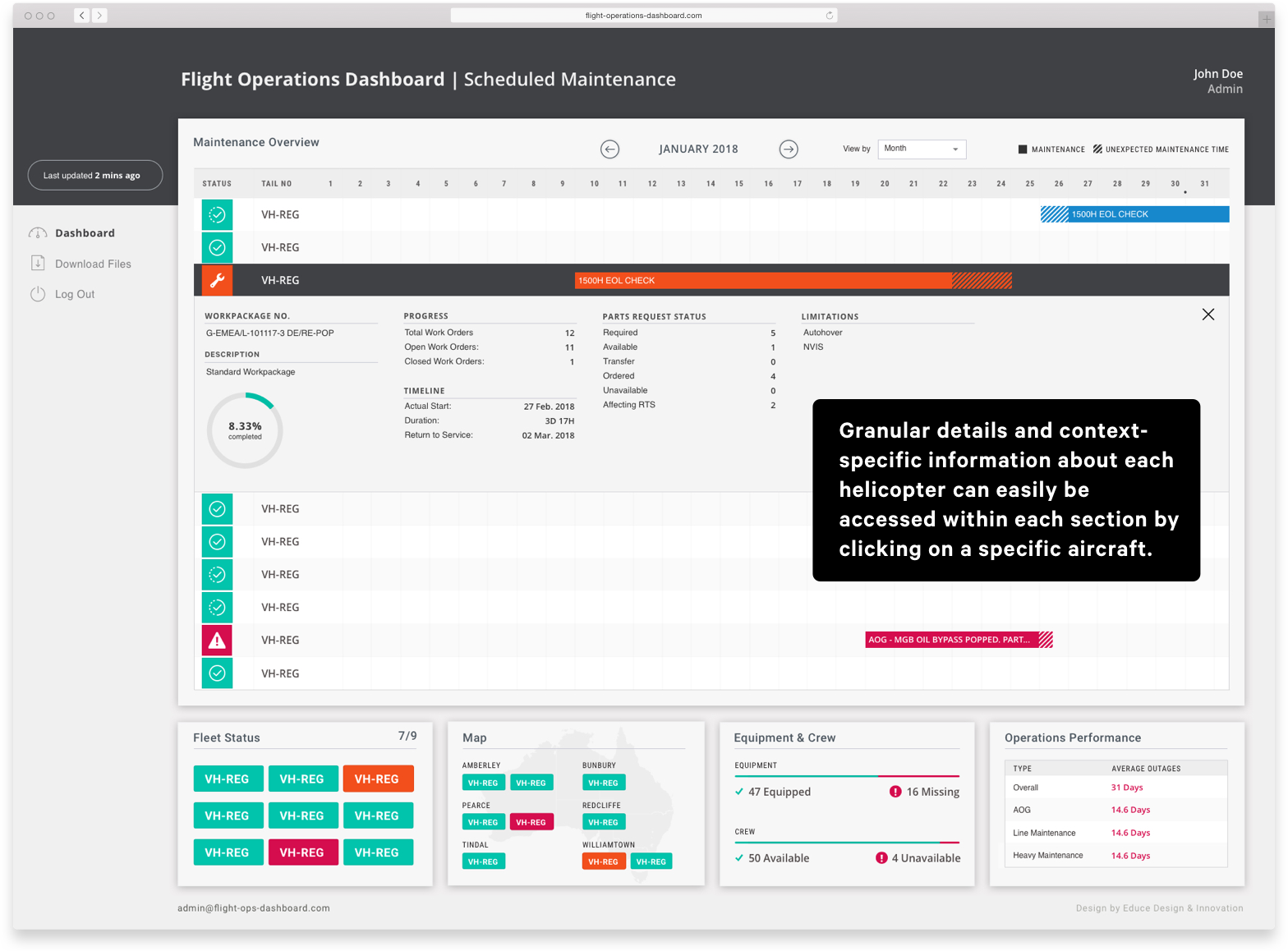
Task: Select Download Files in the sidebar
Action: coord(93,264)
